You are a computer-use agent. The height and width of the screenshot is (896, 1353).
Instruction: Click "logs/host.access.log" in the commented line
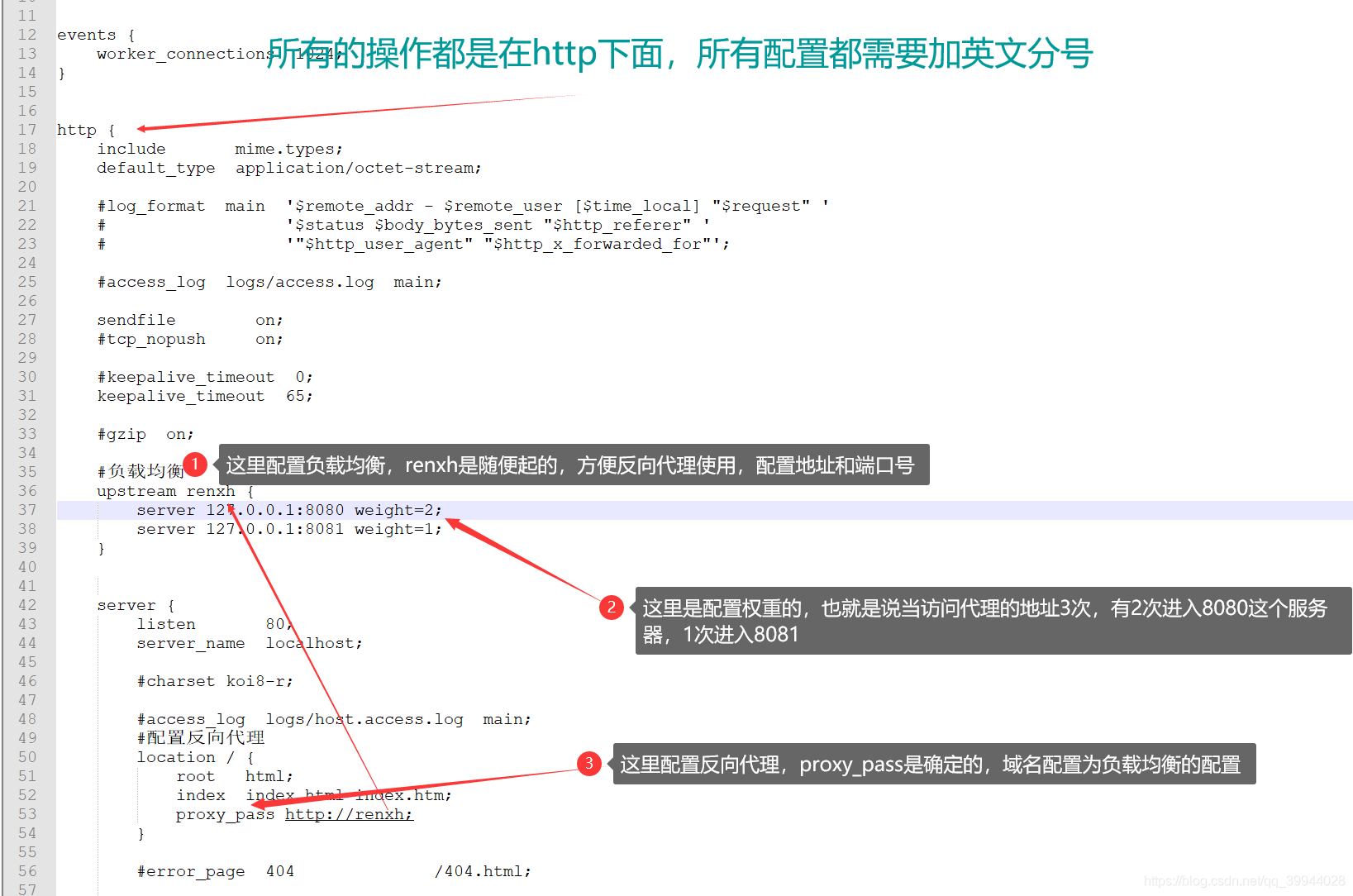[x=364, y=719]
